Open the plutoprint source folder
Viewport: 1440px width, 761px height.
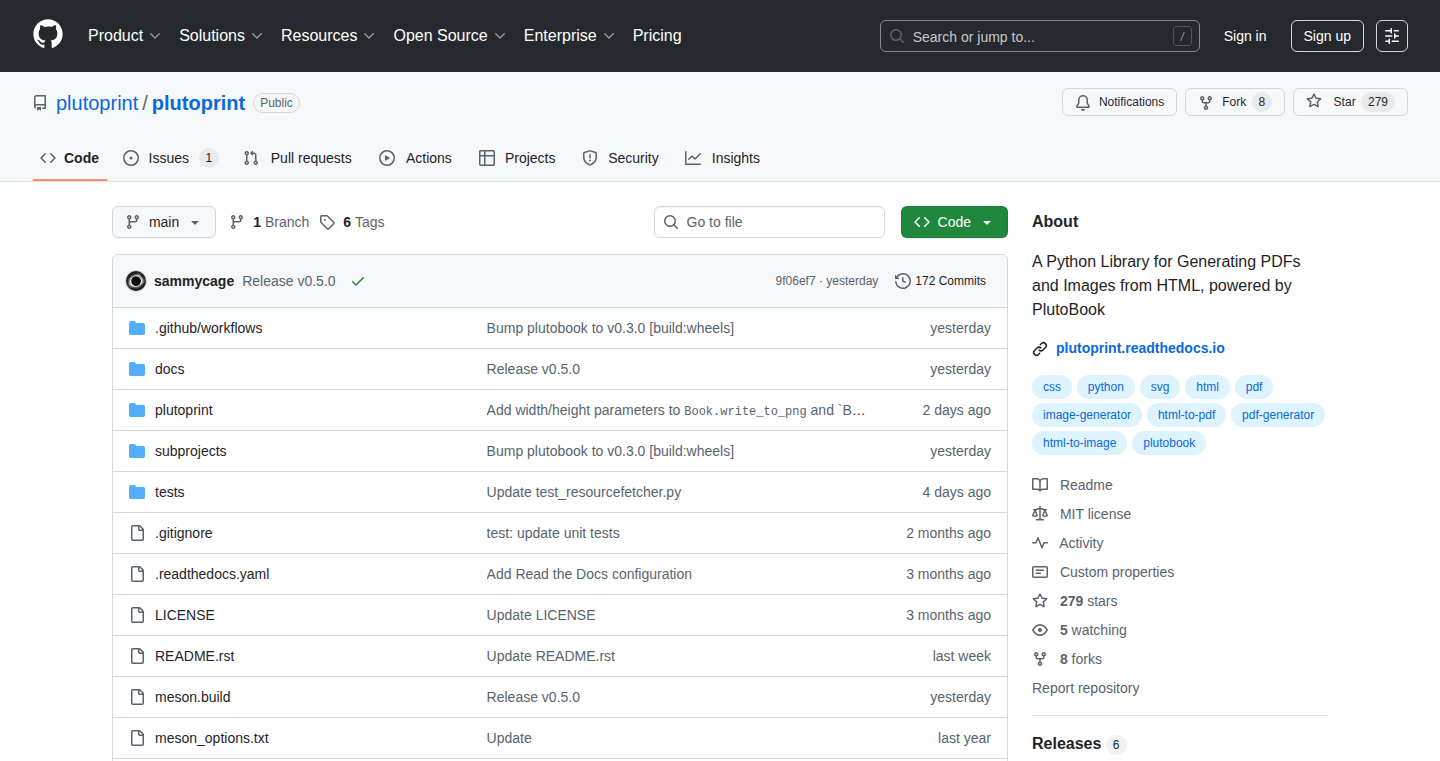pyautogui.click(x=184, y=410)
